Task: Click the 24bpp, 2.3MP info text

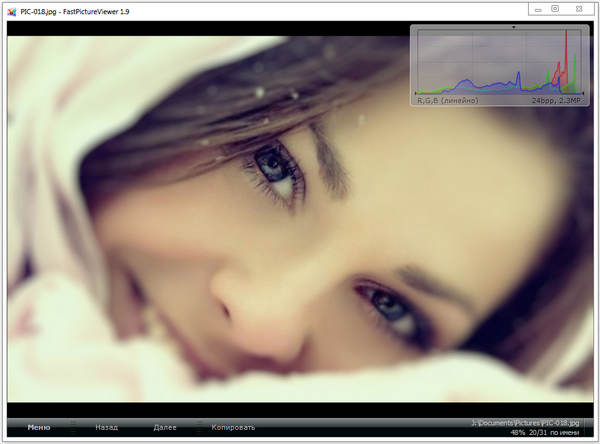Action: point(556,101)
